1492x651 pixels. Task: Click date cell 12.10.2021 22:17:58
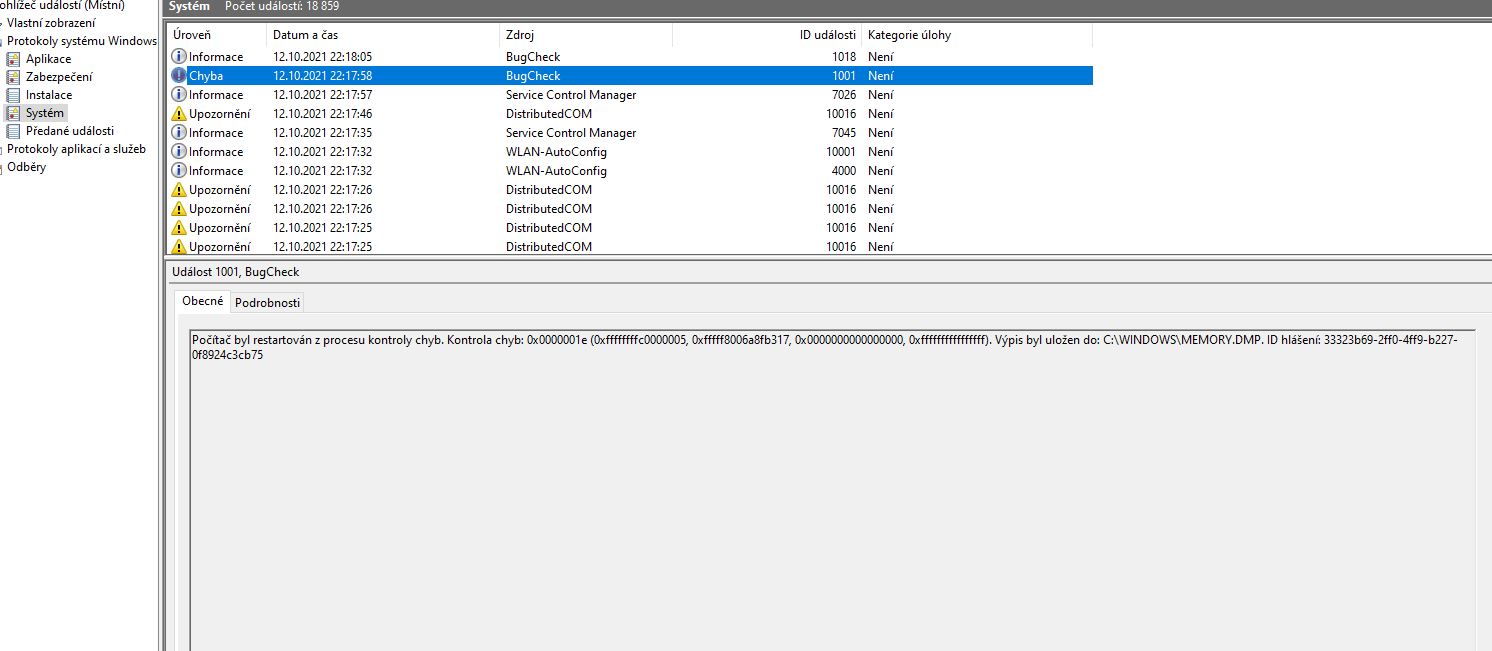[322, 76]
